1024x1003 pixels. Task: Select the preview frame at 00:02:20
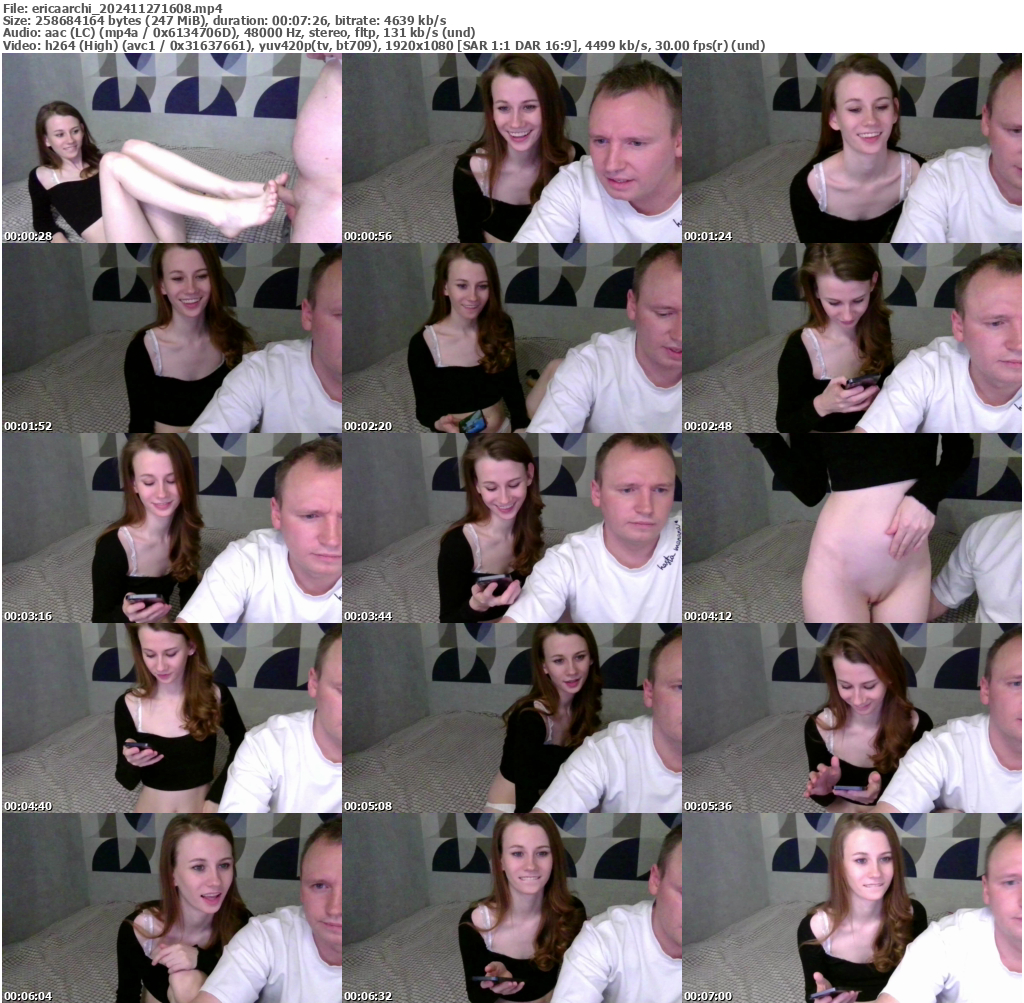tap(512, 338)
